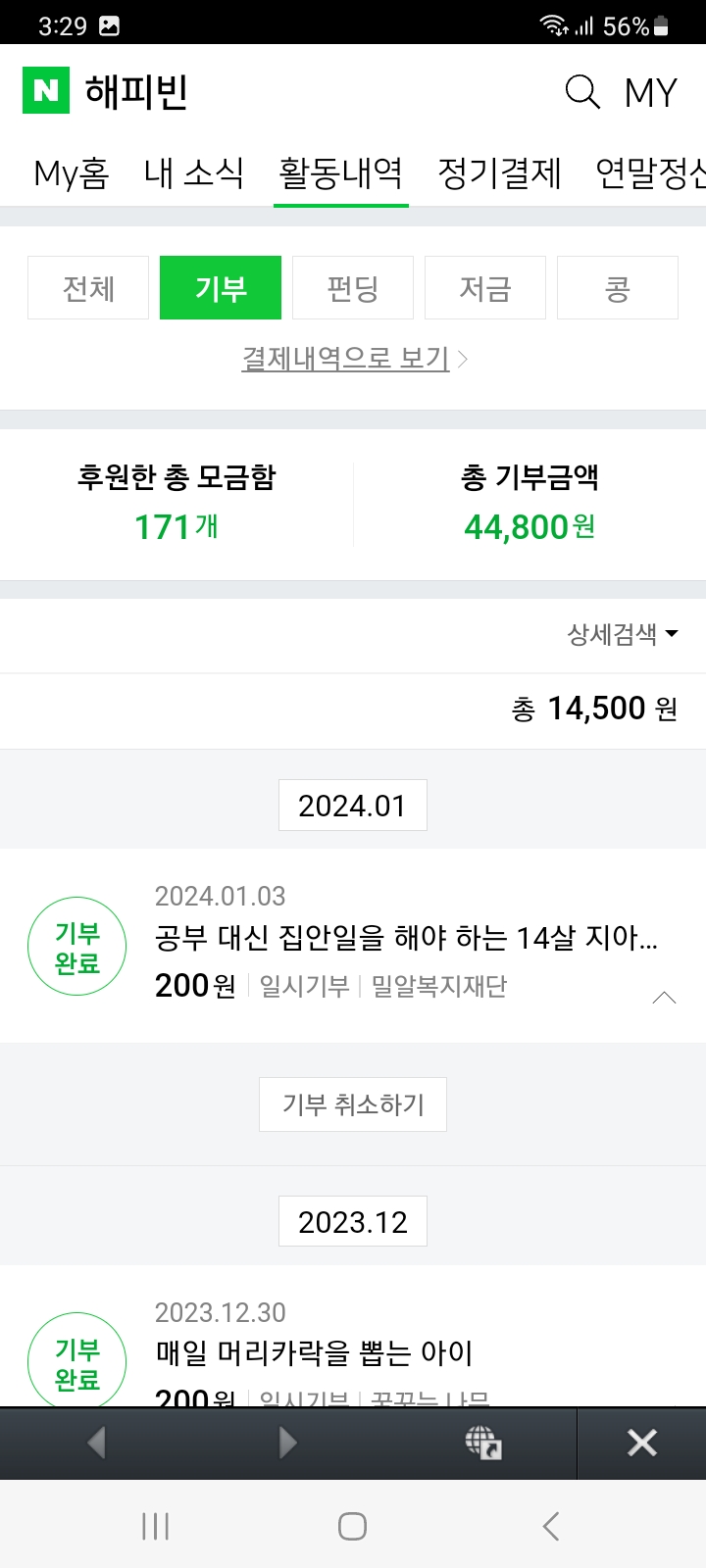Close the in-app browser with X
706x1568 pixels.
642,1443
